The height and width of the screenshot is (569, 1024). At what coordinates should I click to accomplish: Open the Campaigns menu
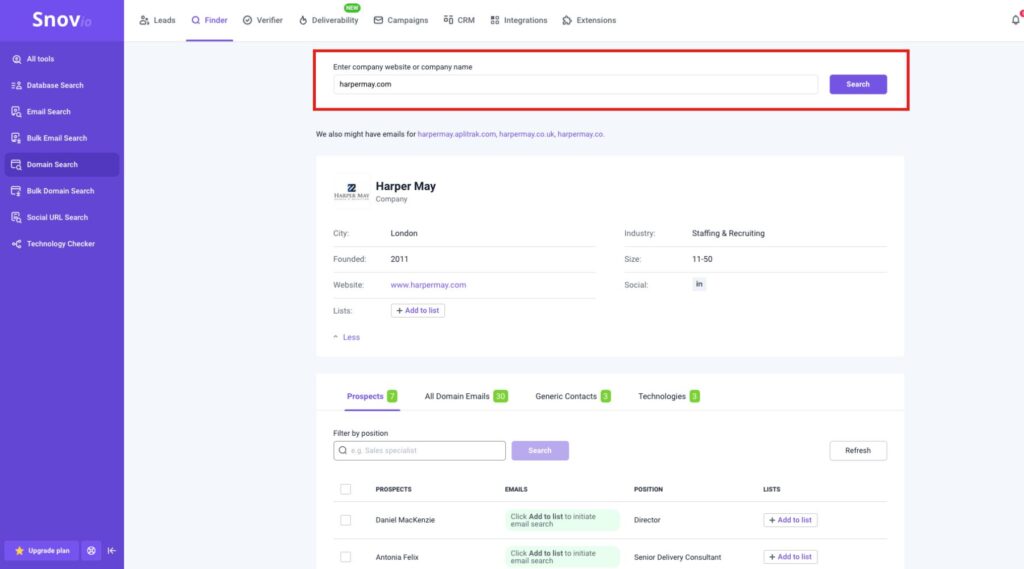[x=401, y=20]
